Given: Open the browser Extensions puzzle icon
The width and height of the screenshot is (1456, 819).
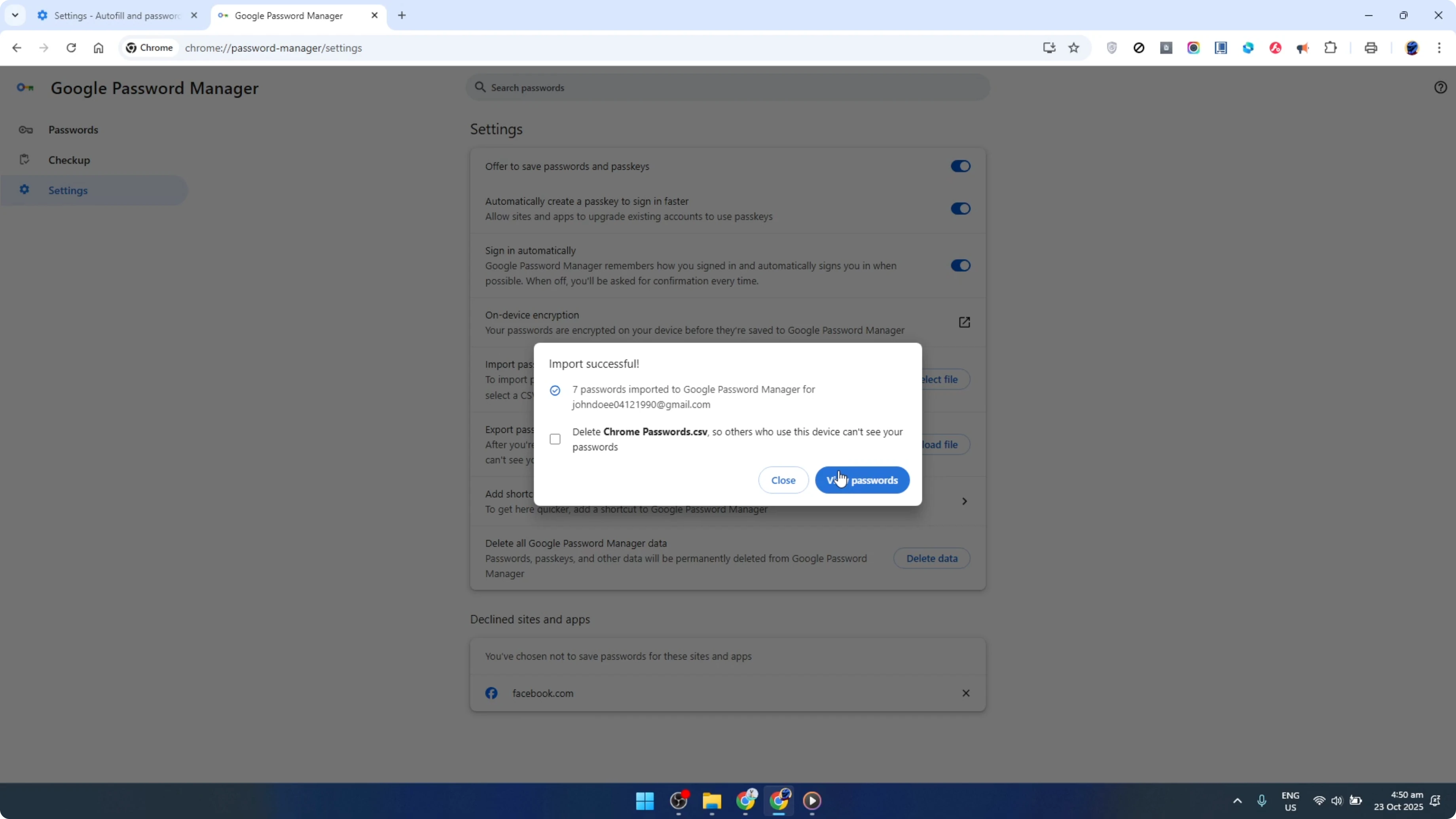Looking at the screenshot, I should 1331,48.
